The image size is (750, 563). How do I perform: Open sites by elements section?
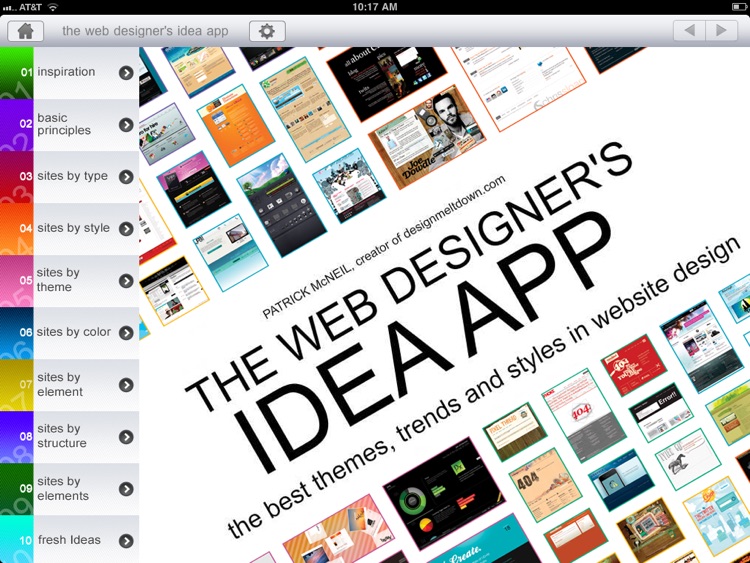coord(69,489)
